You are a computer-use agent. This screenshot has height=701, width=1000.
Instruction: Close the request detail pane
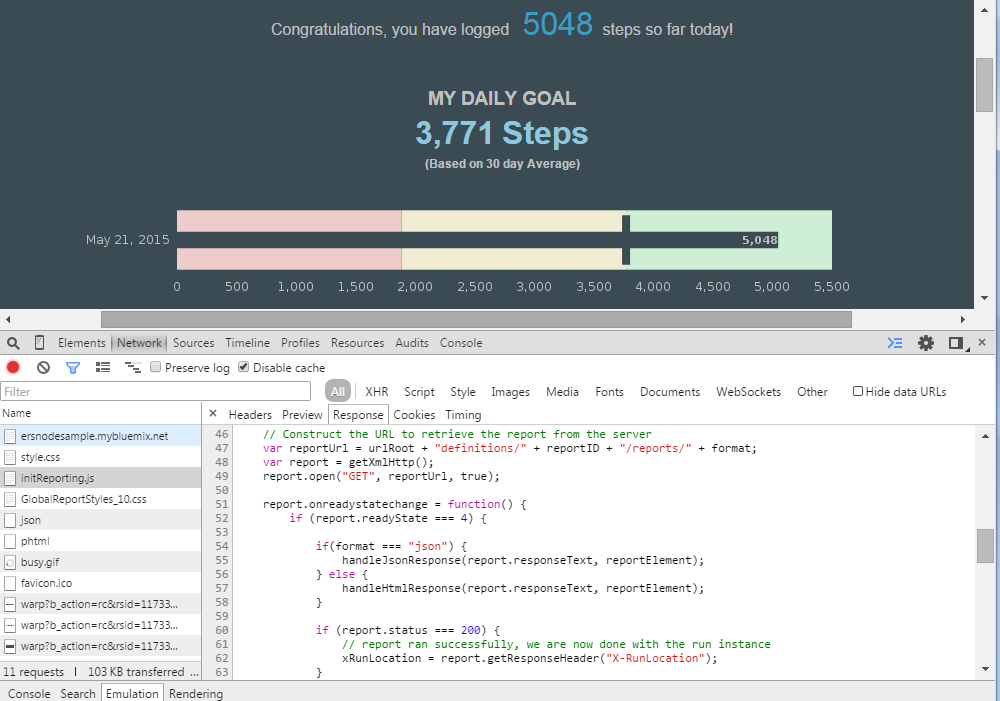(x=213, y=414)
